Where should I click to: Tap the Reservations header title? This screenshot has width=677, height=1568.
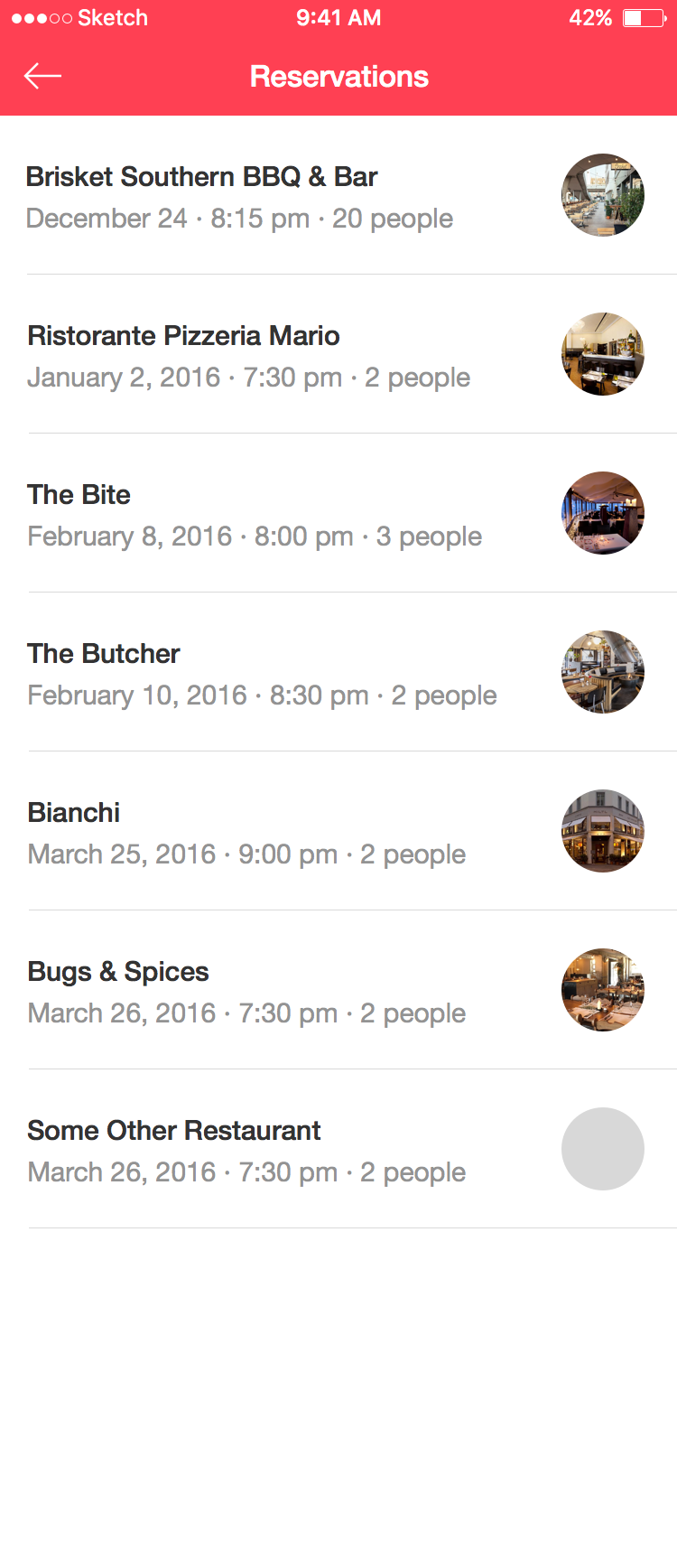[339, 77]
